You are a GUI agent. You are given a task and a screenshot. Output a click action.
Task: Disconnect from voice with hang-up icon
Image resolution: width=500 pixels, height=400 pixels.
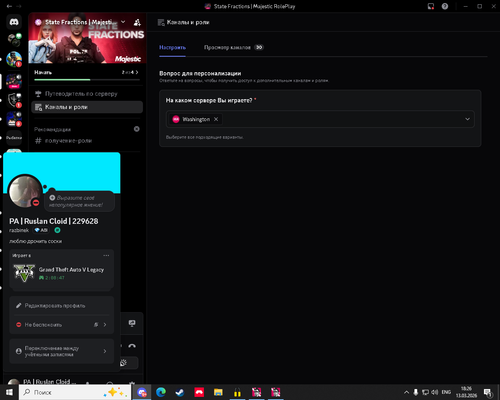[132, 346]
